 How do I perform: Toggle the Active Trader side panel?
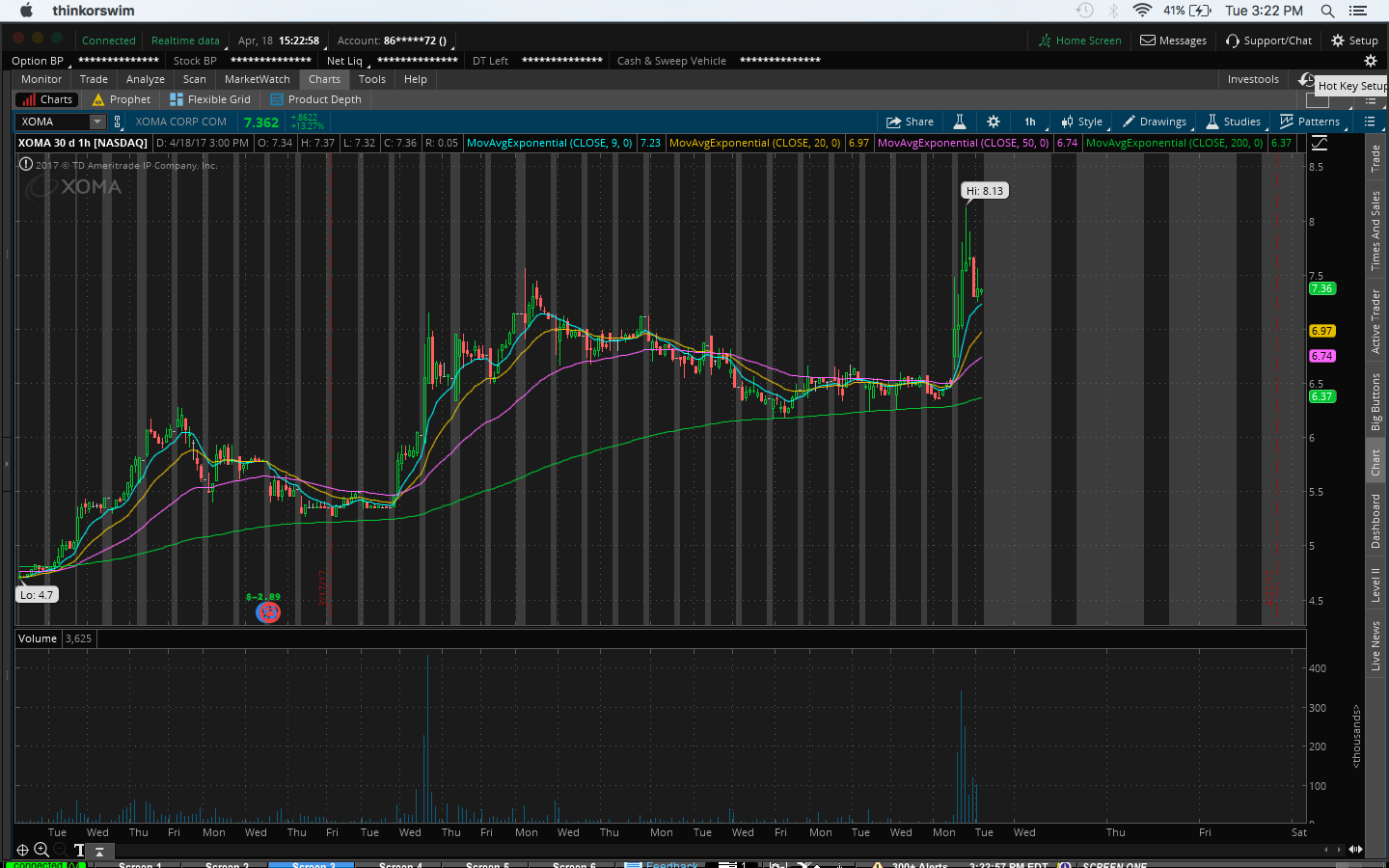click(x=1375, y=321)
